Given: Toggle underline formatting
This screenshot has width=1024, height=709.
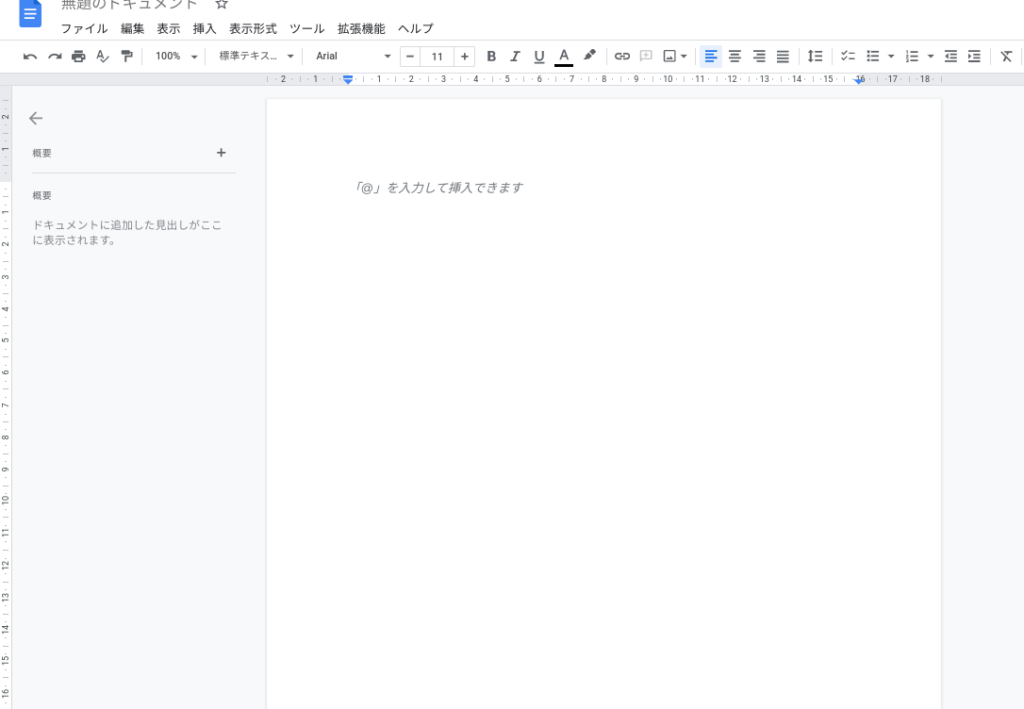Looking at the screenshot, I should [x=539, y=56].
